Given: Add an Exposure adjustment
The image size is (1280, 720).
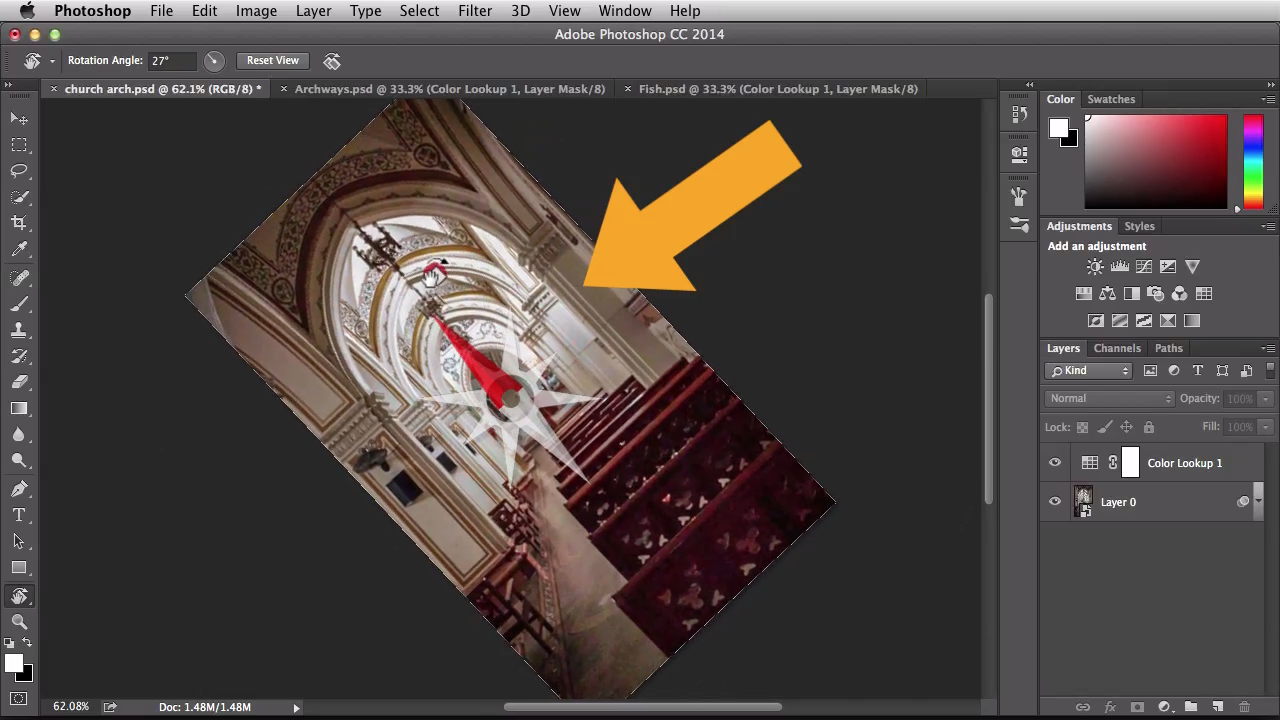Looking at the screenshot, I should 1167,267.
